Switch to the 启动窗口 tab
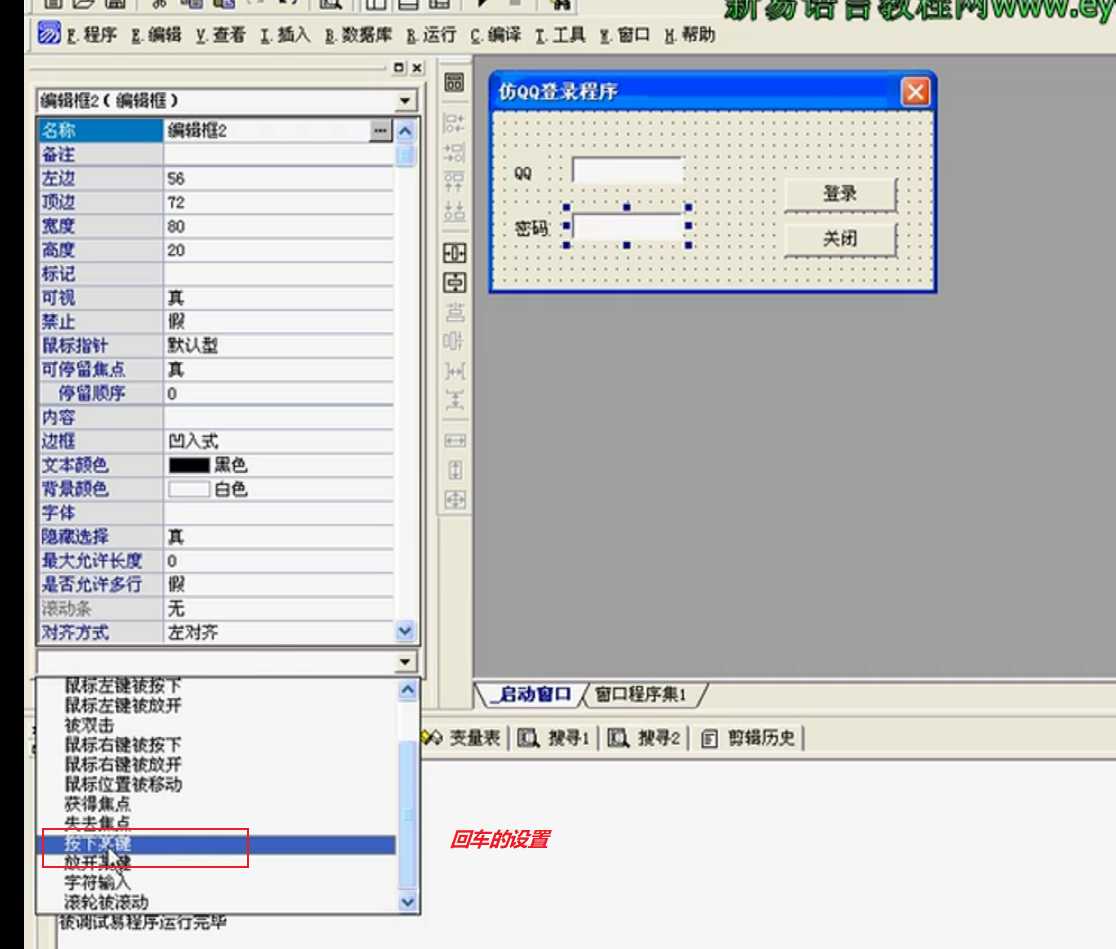The height and width of the screenshot is (949, 1116). pos(532,694)
